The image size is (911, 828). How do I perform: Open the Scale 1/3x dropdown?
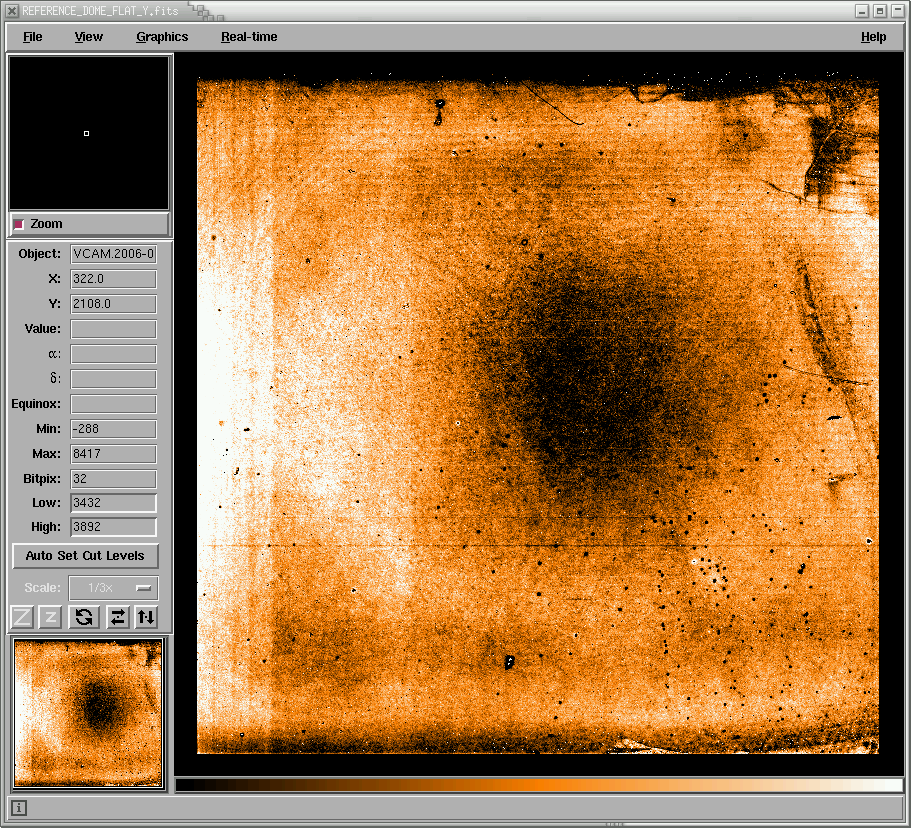tap(113, 588)
